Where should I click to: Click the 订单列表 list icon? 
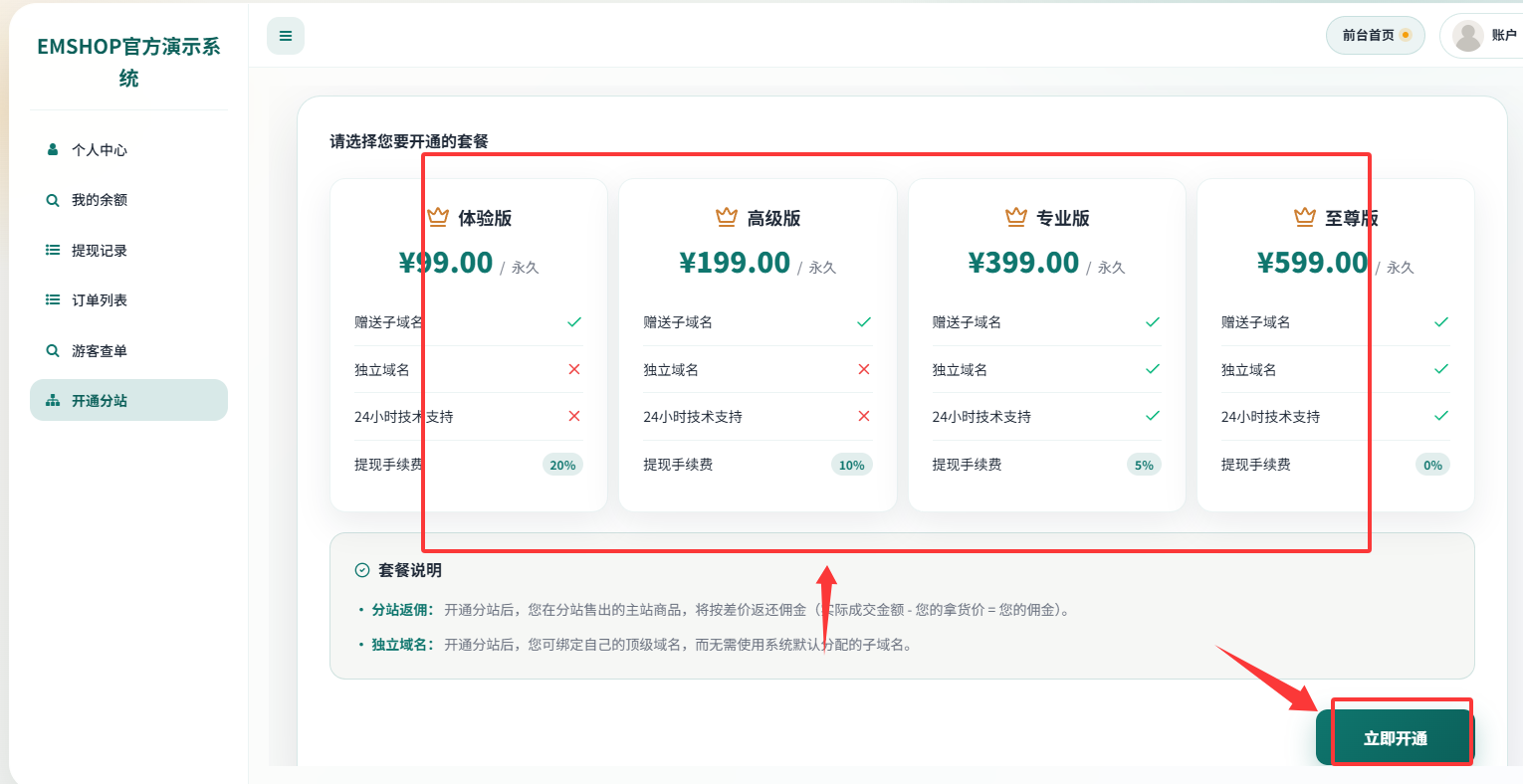(52, 299)
